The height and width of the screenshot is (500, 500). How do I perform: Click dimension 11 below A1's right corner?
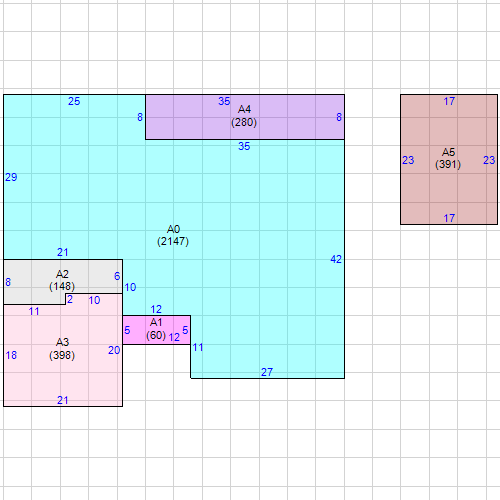tap(198, 348)
